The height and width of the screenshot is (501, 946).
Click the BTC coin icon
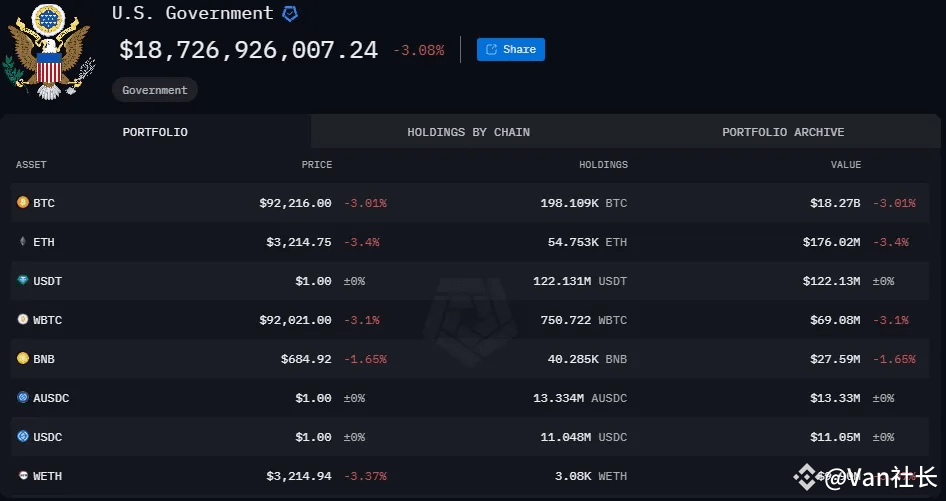click(x=23, y=202)
